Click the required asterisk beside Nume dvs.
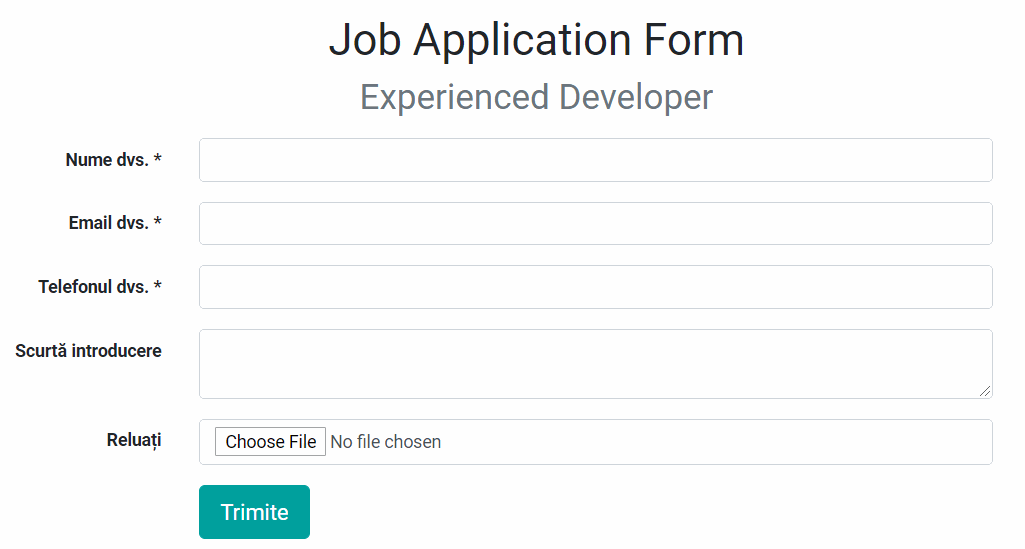This screenshot has height=549, width=1025. click(x=158, y=159)
